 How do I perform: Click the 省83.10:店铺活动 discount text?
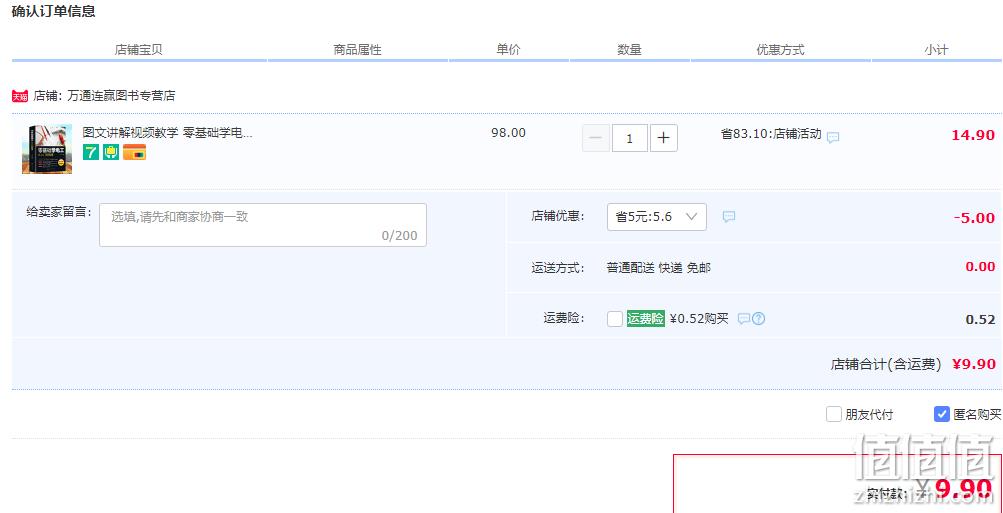(x=771, y=134)
